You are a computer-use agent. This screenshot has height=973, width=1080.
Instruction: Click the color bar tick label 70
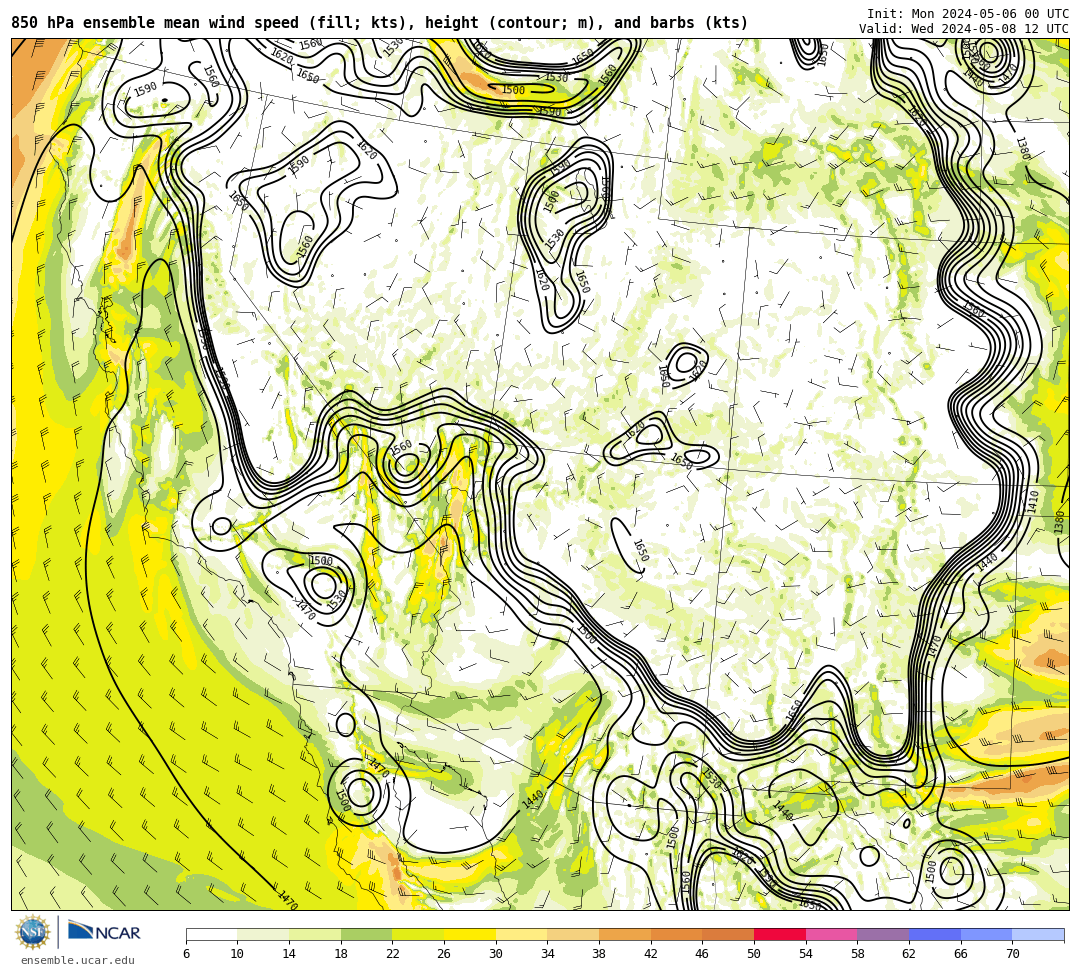1012,954
